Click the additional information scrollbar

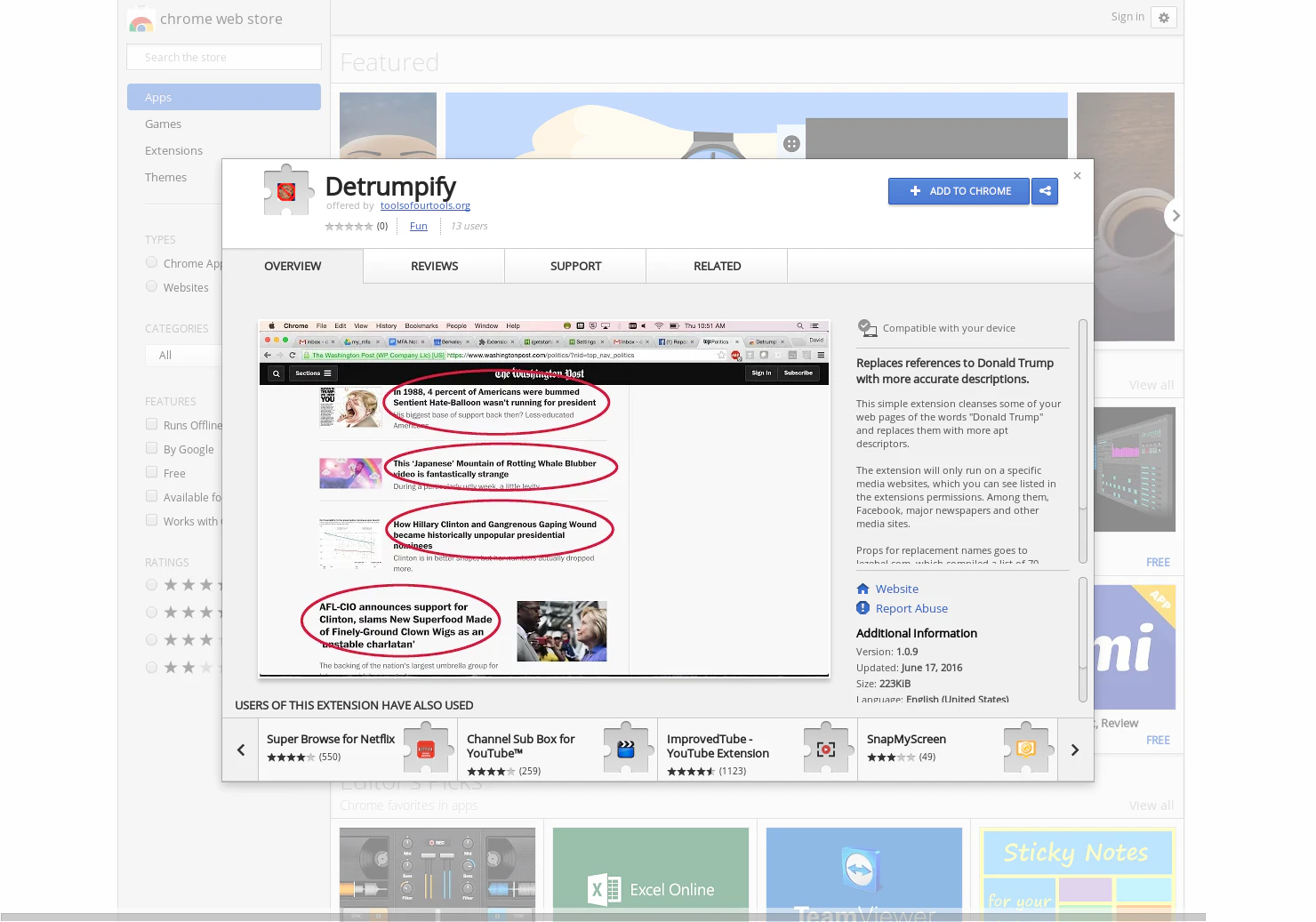click(x=1082, y=639)
